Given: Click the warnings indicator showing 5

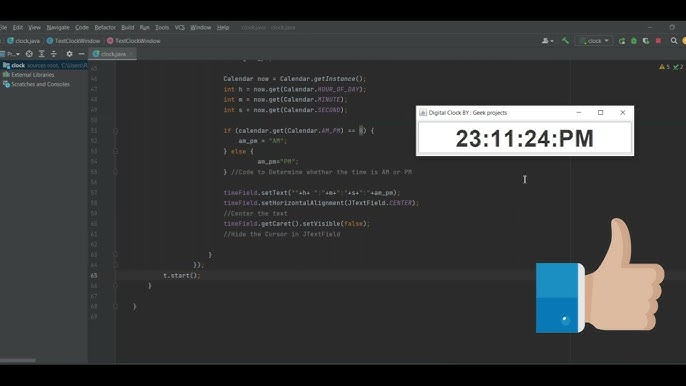Looking at the screenshot, I should [664, 67].
